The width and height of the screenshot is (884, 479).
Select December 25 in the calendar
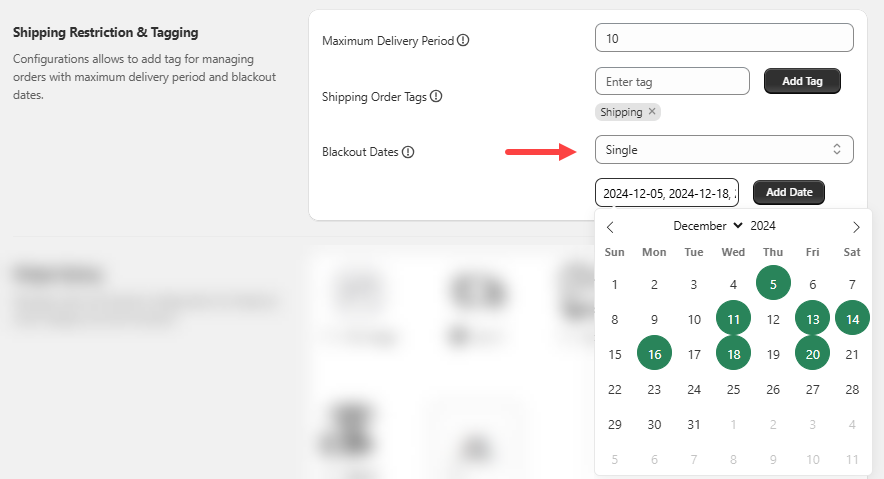click(733, 389)
